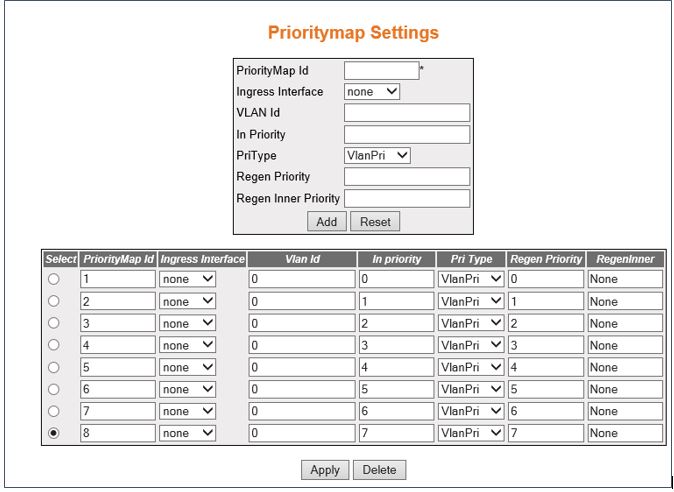This screenshot has width=674, height=492.
Task: Click the Regen Priority field in row 2
Action: (545, 302)
